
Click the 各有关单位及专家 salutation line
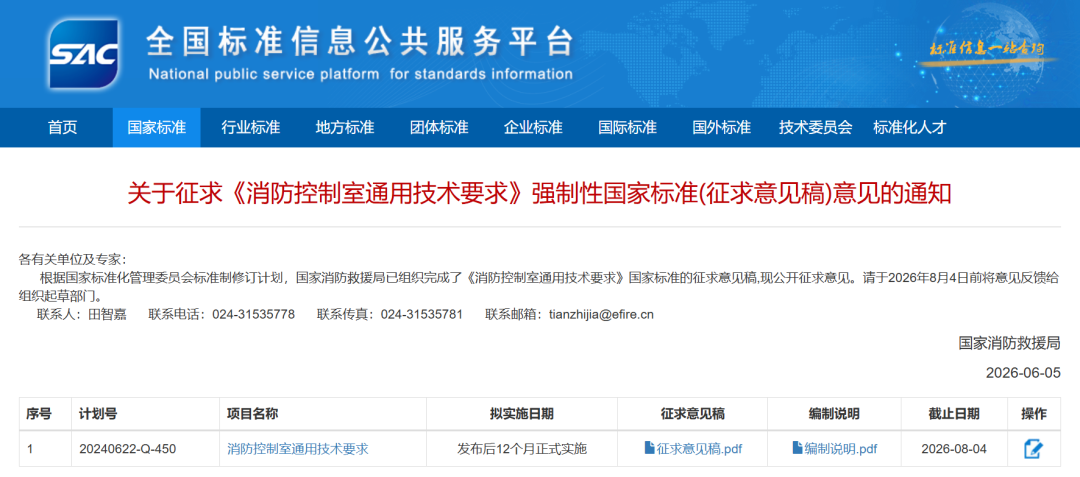pos(73,259)
